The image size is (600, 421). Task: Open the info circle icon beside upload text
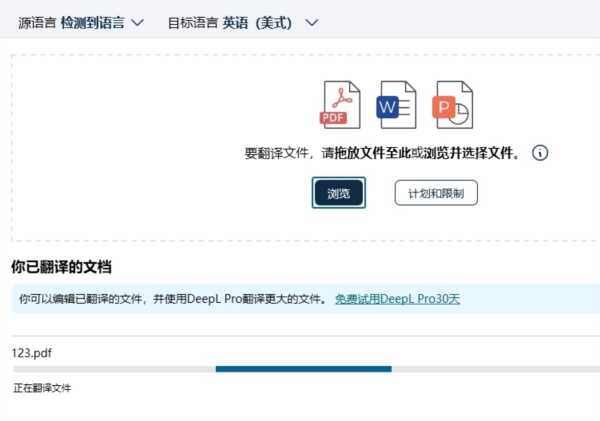pyautogui.click(x=541, y=153)
